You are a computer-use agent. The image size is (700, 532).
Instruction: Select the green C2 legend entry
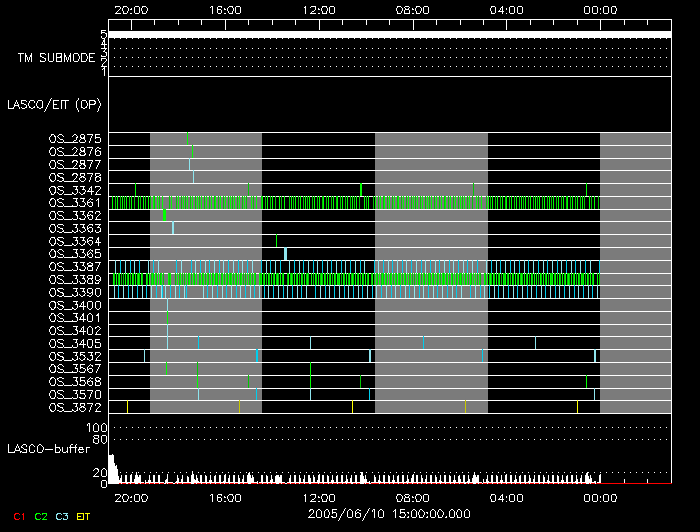[x=41, y=516]
